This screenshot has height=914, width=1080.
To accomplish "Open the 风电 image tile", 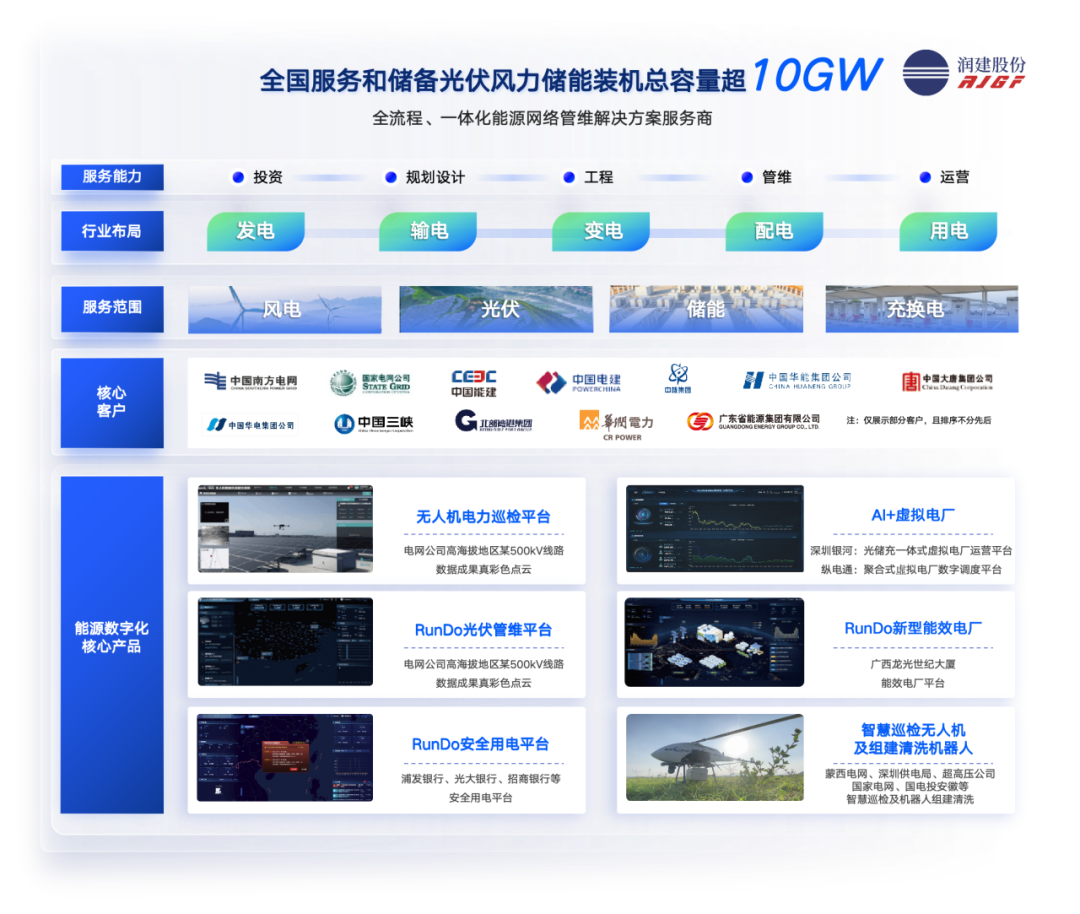I will pos(284,309).
